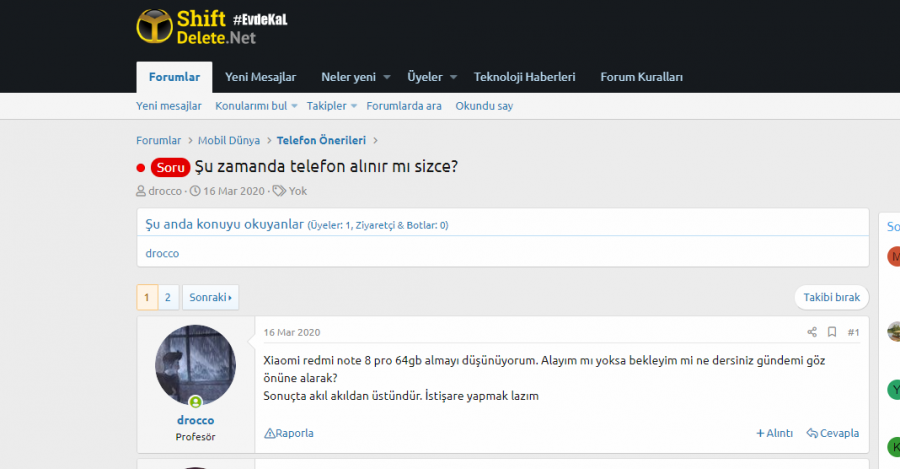Image resolution: width=900 pixels, height=469 pixels.
Task: Open drocco's avatar image in the post
Action: point(195,365)
